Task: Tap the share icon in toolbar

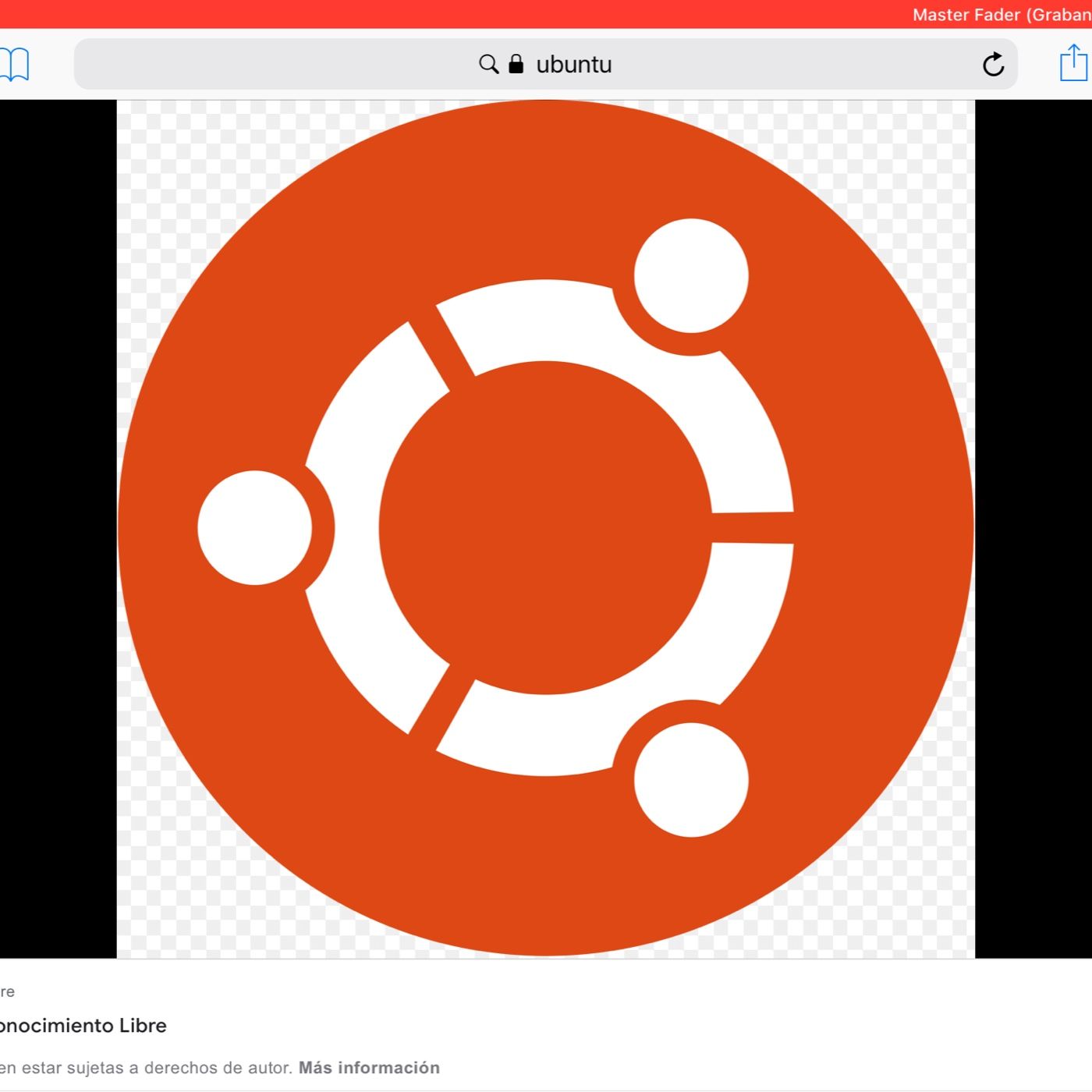Action: (1073, 63)
